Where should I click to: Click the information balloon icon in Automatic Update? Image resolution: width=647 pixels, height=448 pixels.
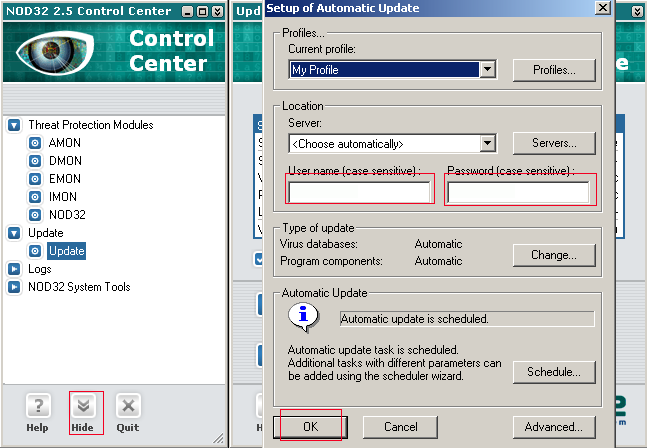click(x=304, y=317)
